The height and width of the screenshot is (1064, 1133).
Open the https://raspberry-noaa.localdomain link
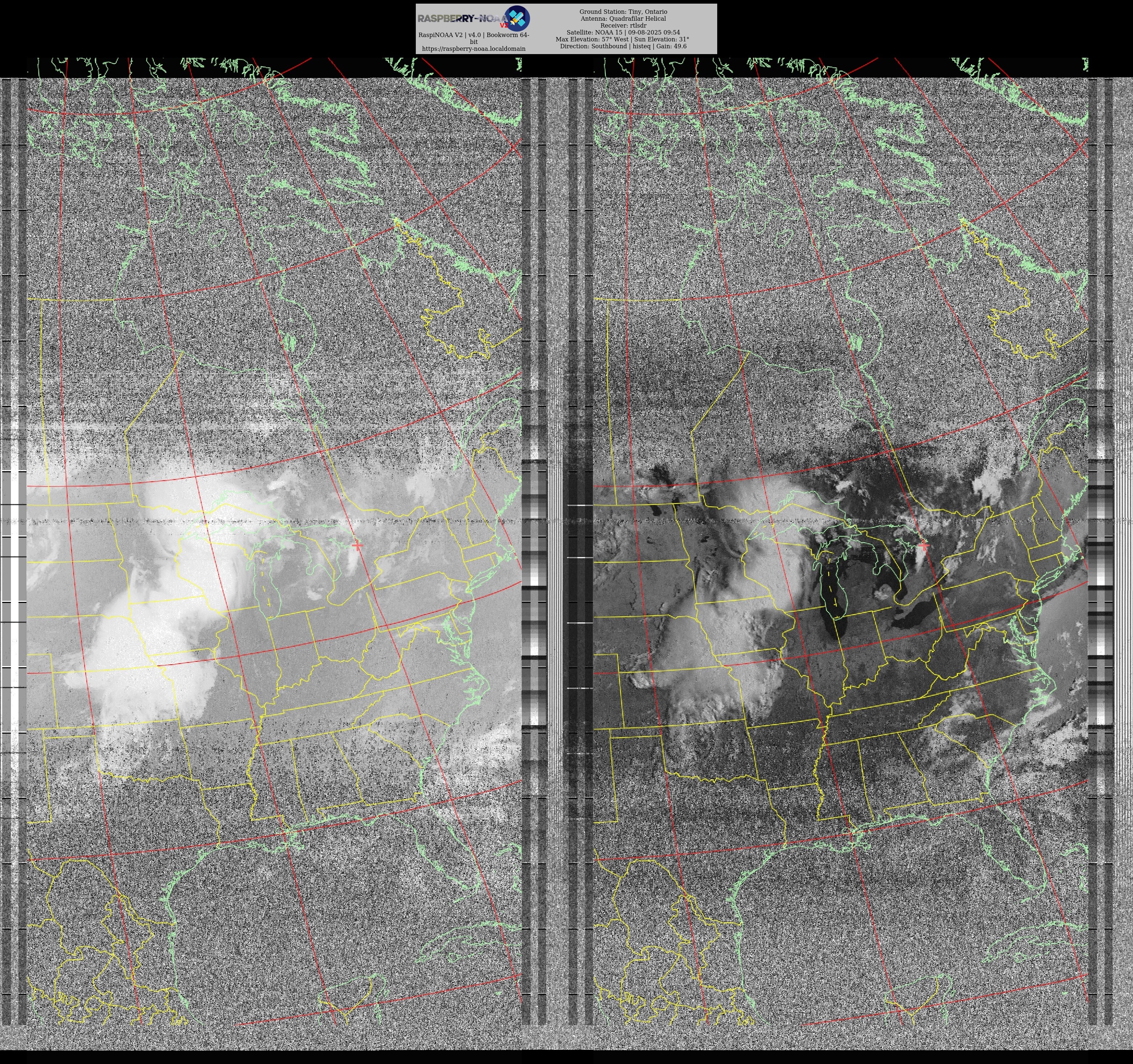point(474,49)
